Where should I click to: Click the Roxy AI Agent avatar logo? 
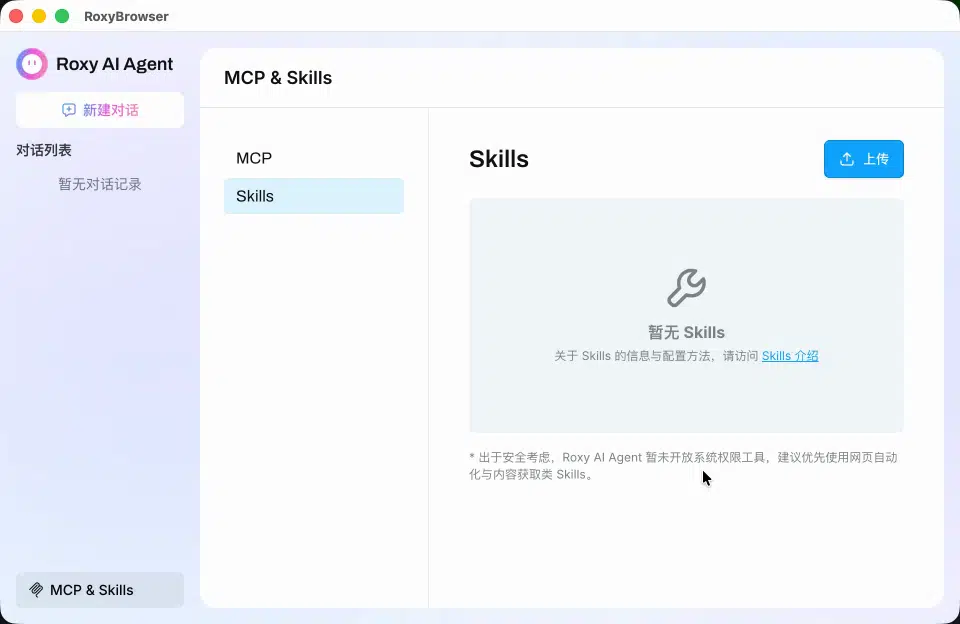tap(32, 64)
